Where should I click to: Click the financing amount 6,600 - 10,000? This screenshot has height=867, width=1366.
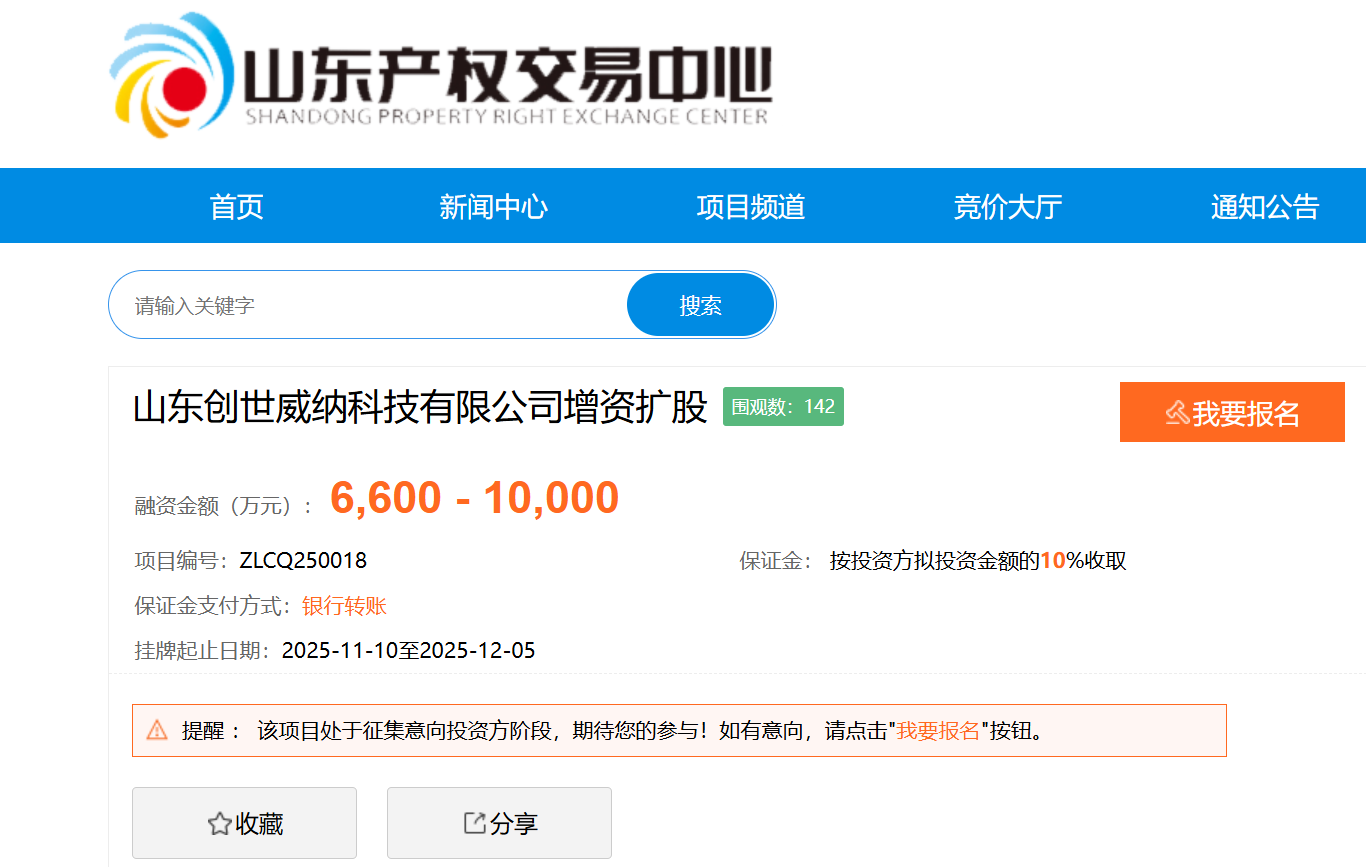[474, 498]
